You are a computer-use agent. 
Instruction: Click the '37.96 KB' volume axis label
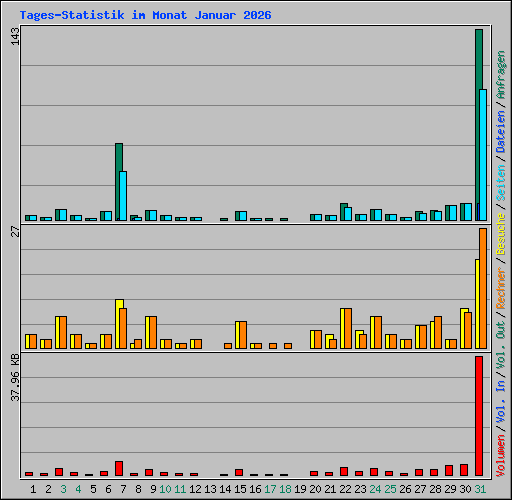click(x=15, y=378)
